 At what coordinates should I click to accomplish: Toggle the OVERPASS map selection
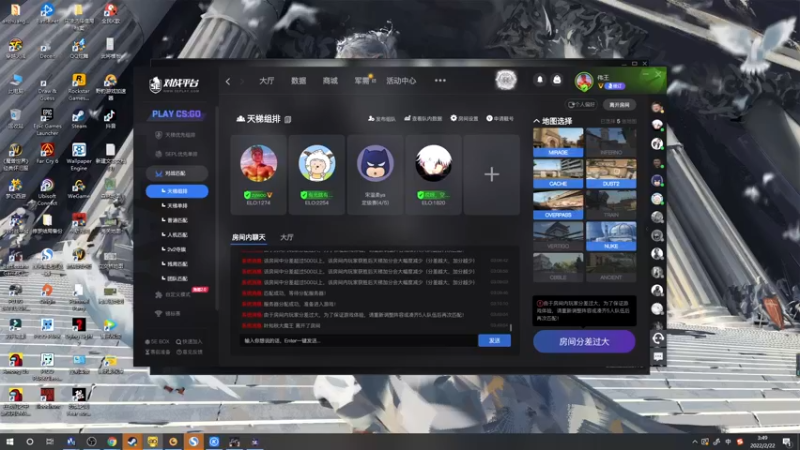click(558, 205)
